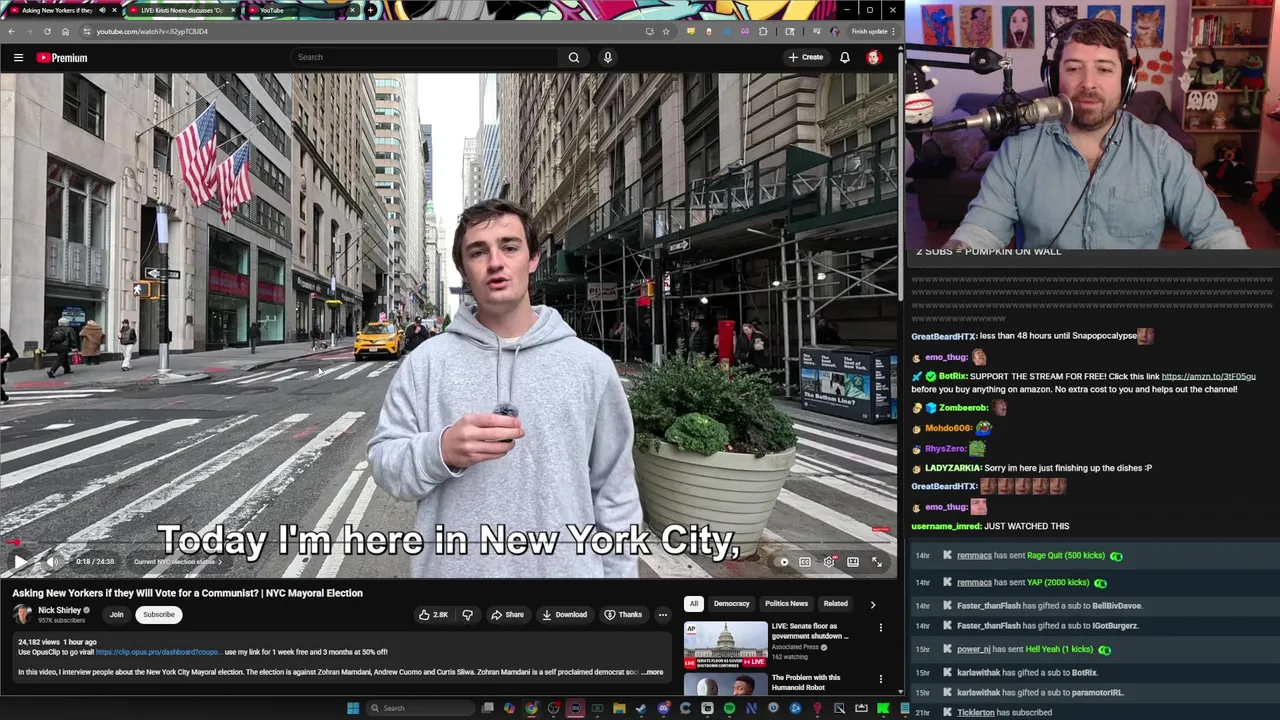Open Chrome from the taskbar
The width and height of the screenshot is (1280, 720).
point(531,708)
